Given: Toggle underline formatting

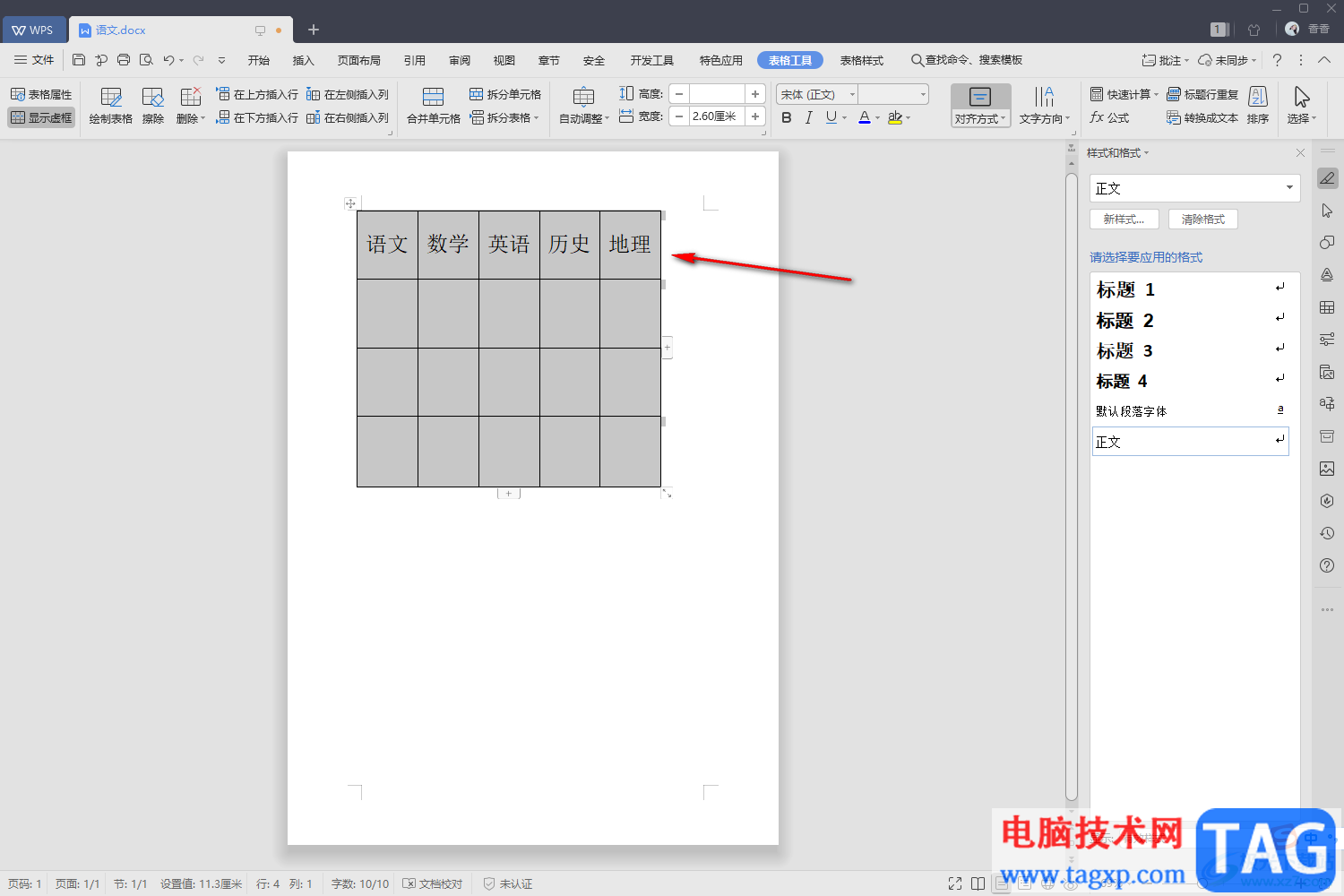Looking at the screenshot, I should 831,117.
